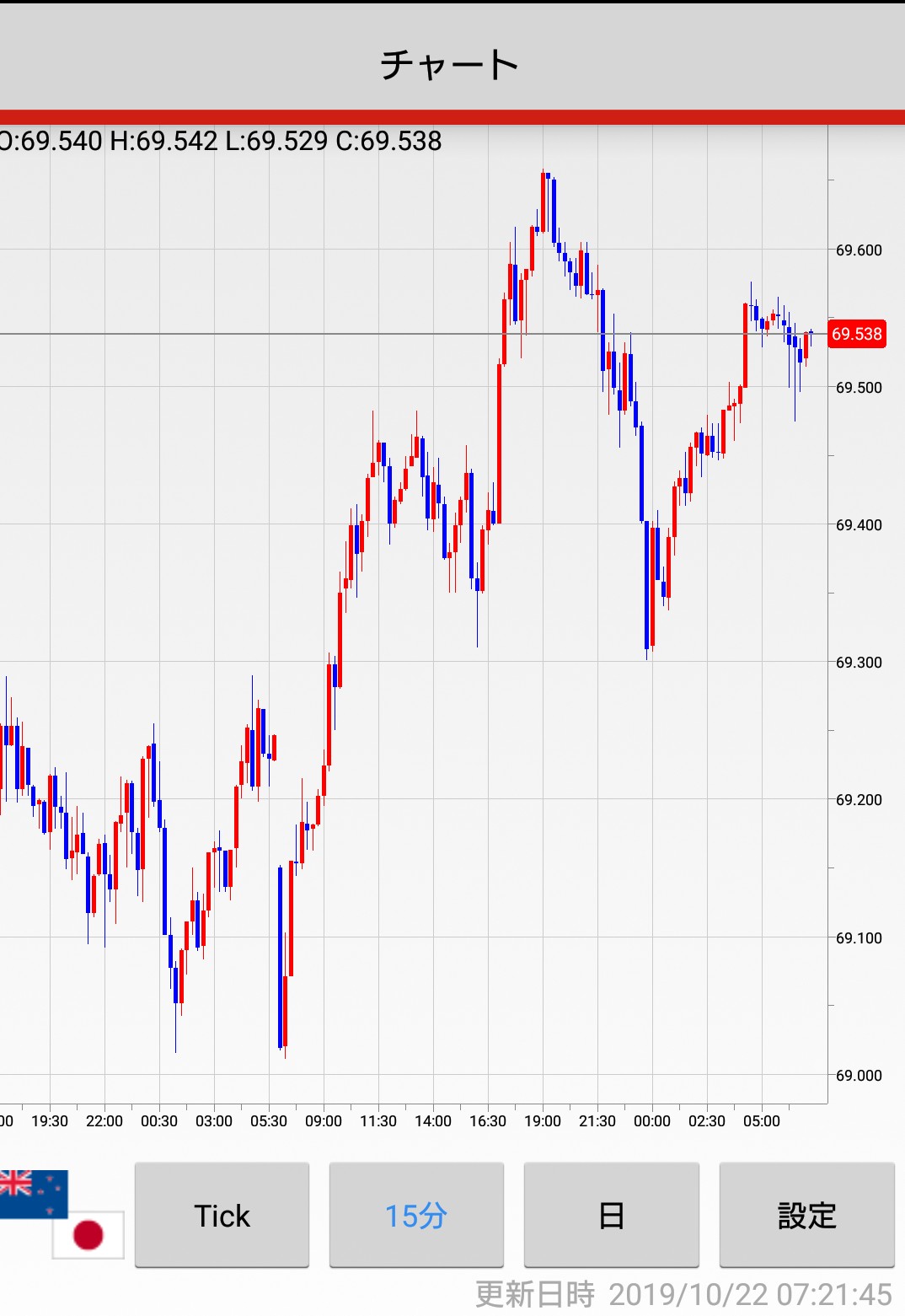
Task: Tap the 更新日時 update timestamp text
Action: pyautogui.click(x=683, y=1294)
